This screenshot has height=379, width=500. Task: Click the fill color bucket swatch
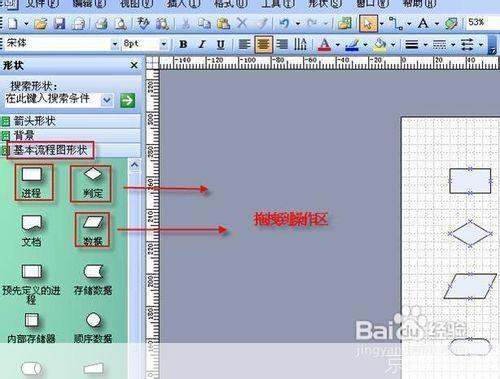pyautogui.click(x=380, y=45)
